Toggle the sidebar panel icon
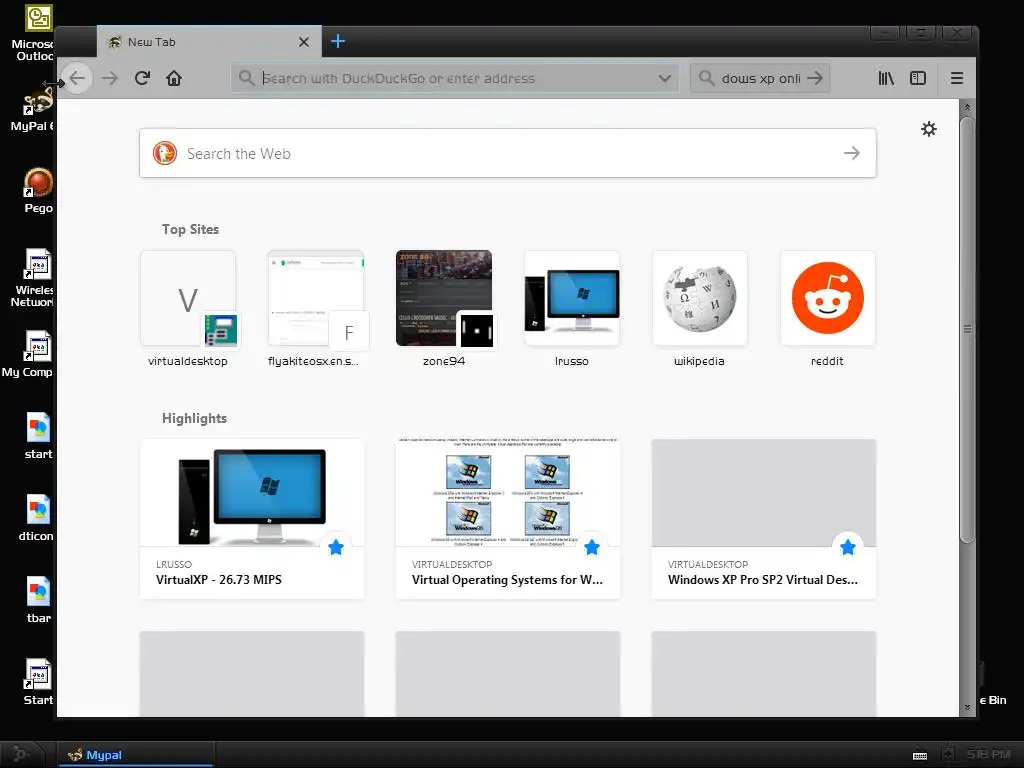 (x=918, y=78)
